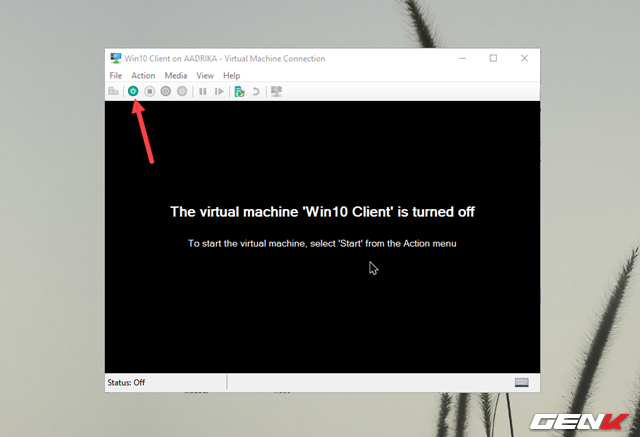The width and height of the screenshot is (640, 437).
Task: Click the Virtual Machine Connection title bar icon
Action: click(116, 58)
